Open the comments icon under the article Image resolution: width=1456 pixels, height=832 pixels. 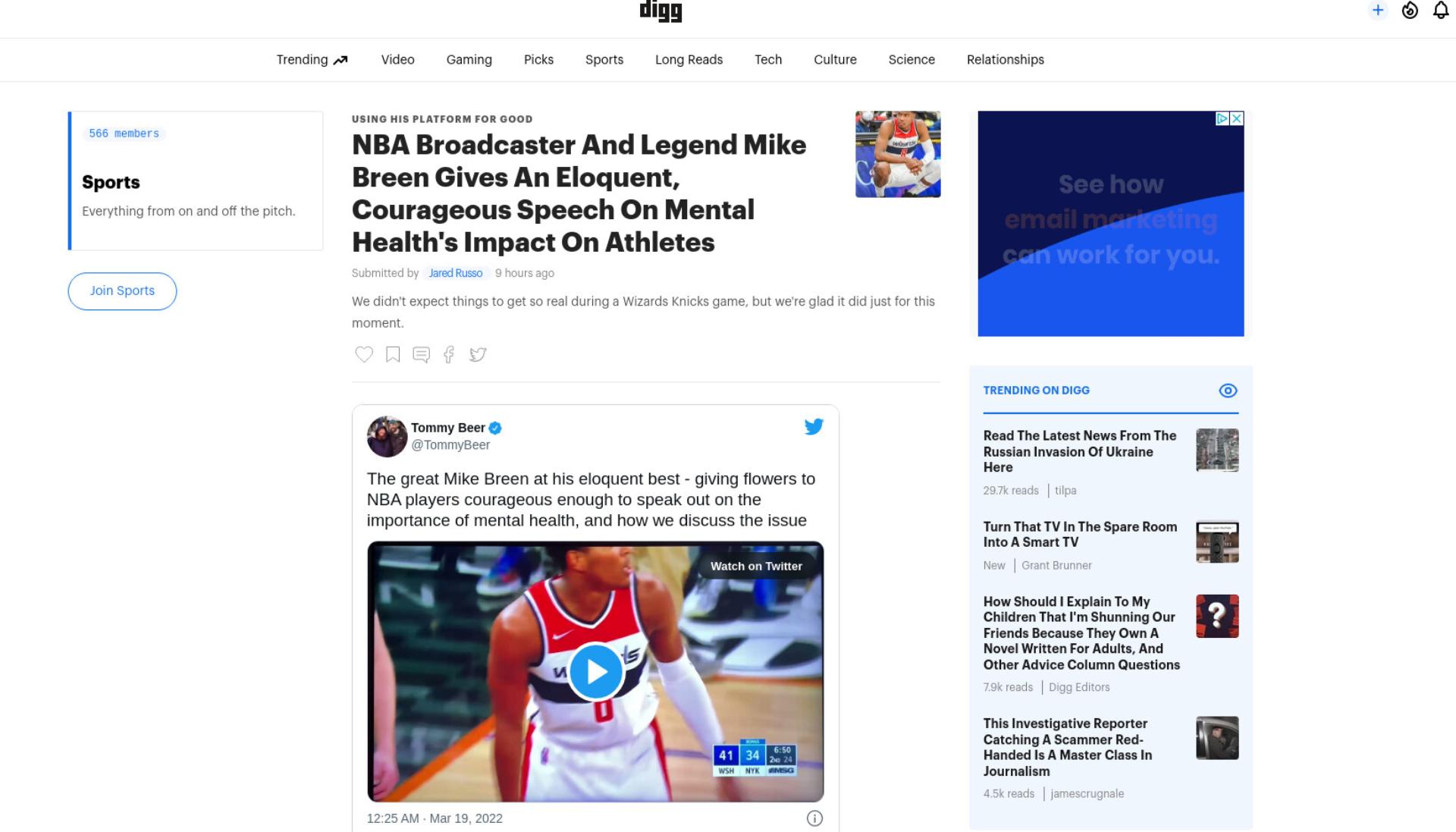(x=421, y=354)
